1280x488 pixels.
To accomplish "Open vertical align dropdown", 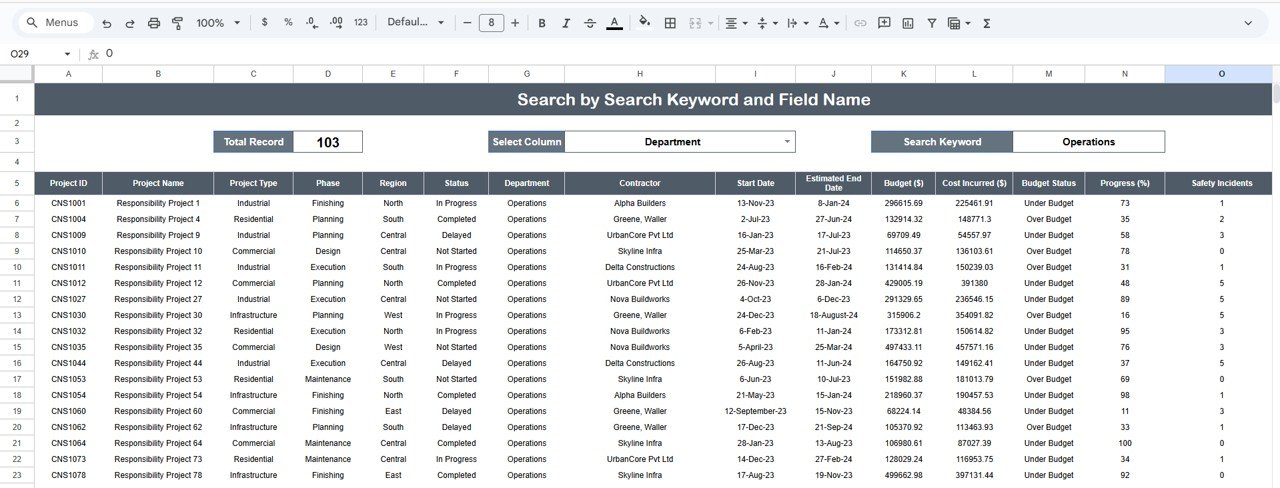I will coord(767,22).
